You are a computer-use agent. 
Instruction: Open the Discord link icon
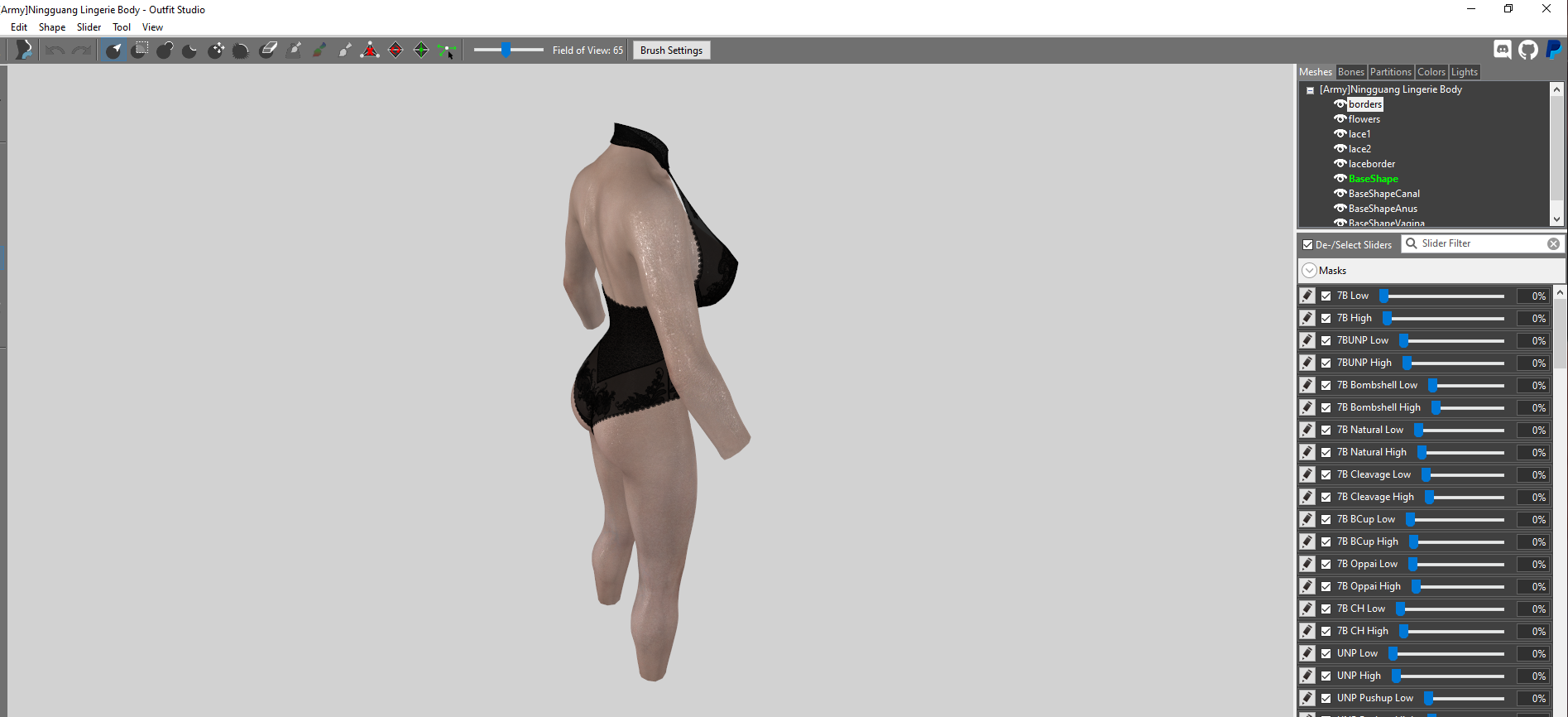click(x=1503, y=50)
